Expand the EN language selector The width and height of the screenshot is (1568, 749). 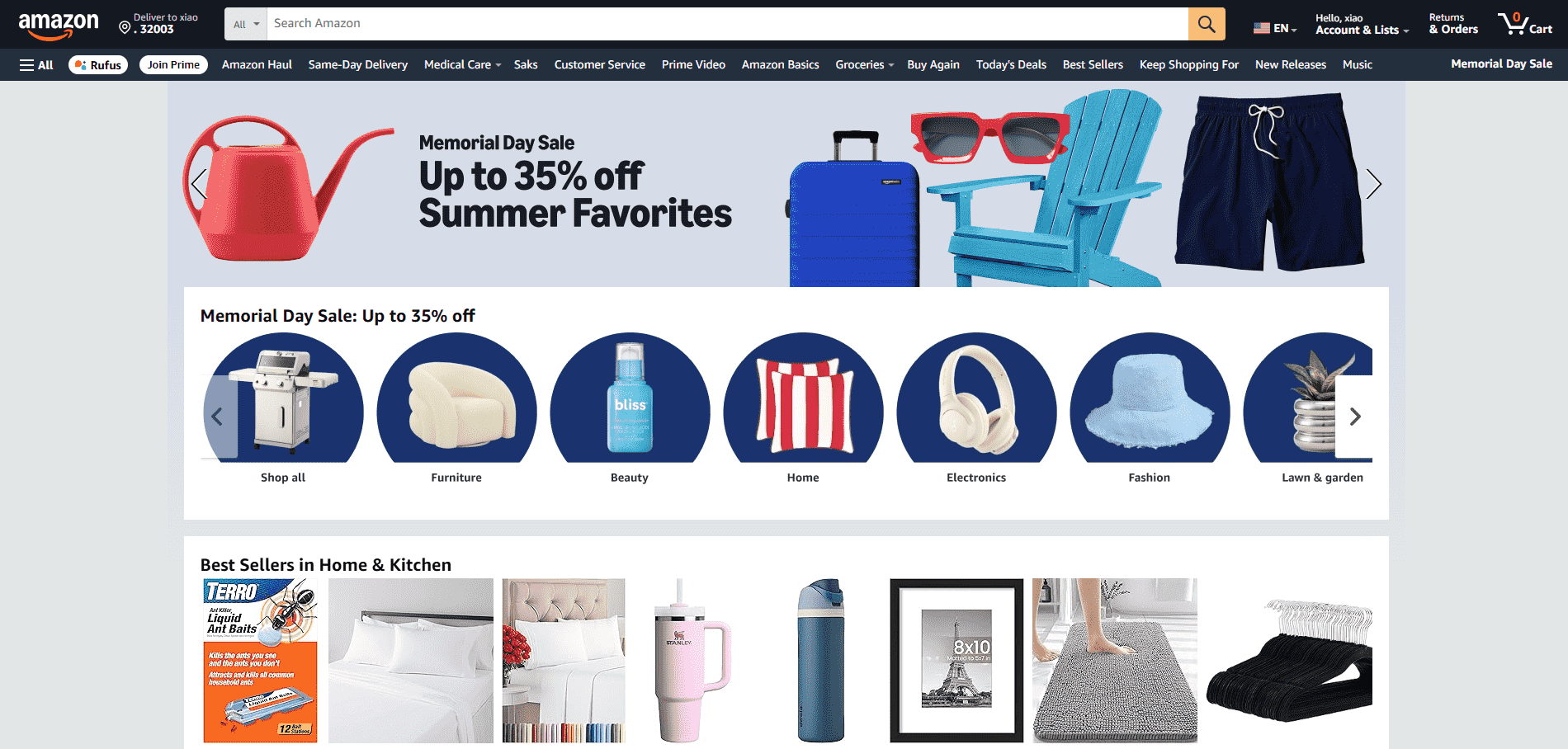(1275, 28)
